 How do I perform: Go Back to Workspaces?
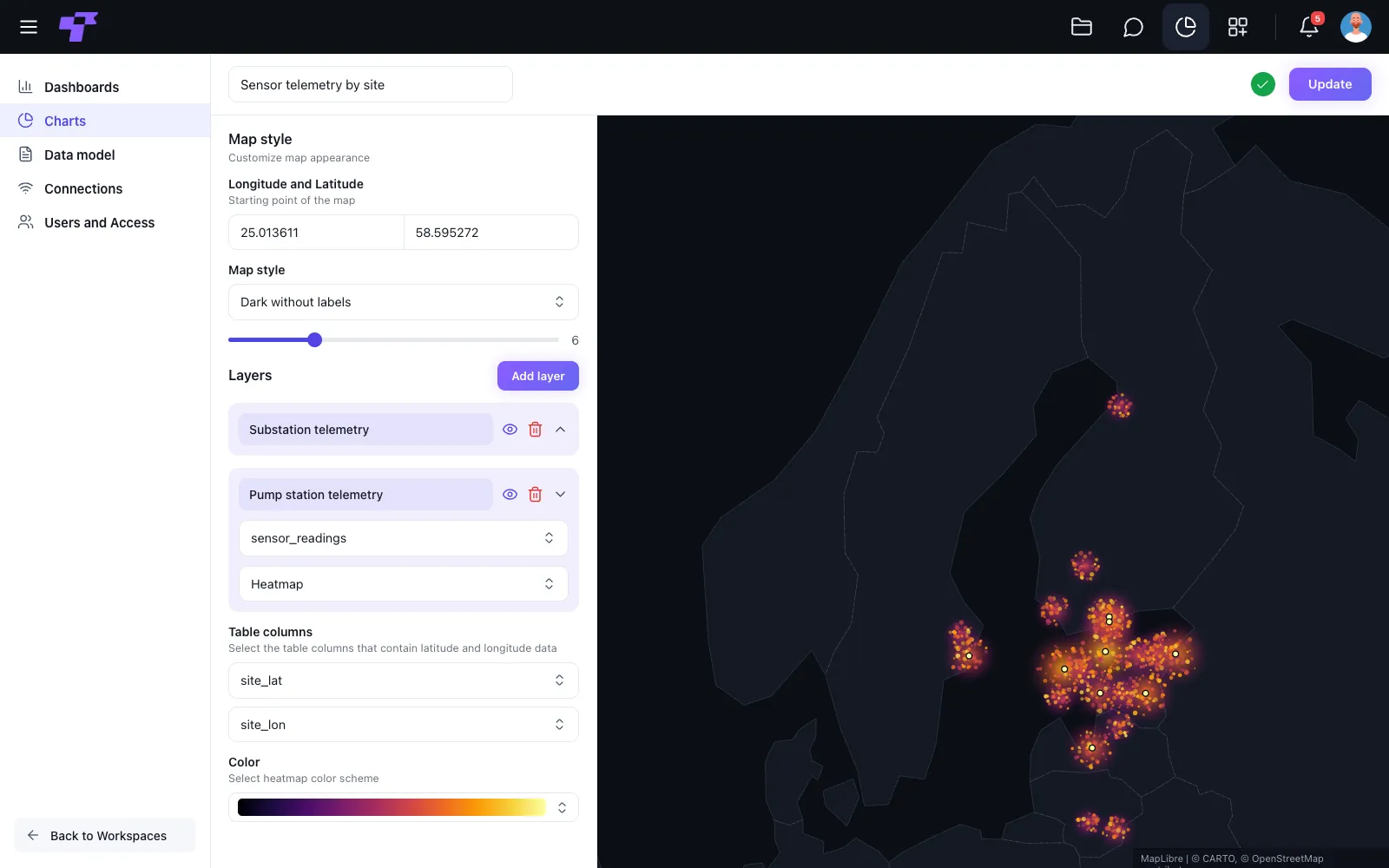pyautogui.click(x=105, y=835)
